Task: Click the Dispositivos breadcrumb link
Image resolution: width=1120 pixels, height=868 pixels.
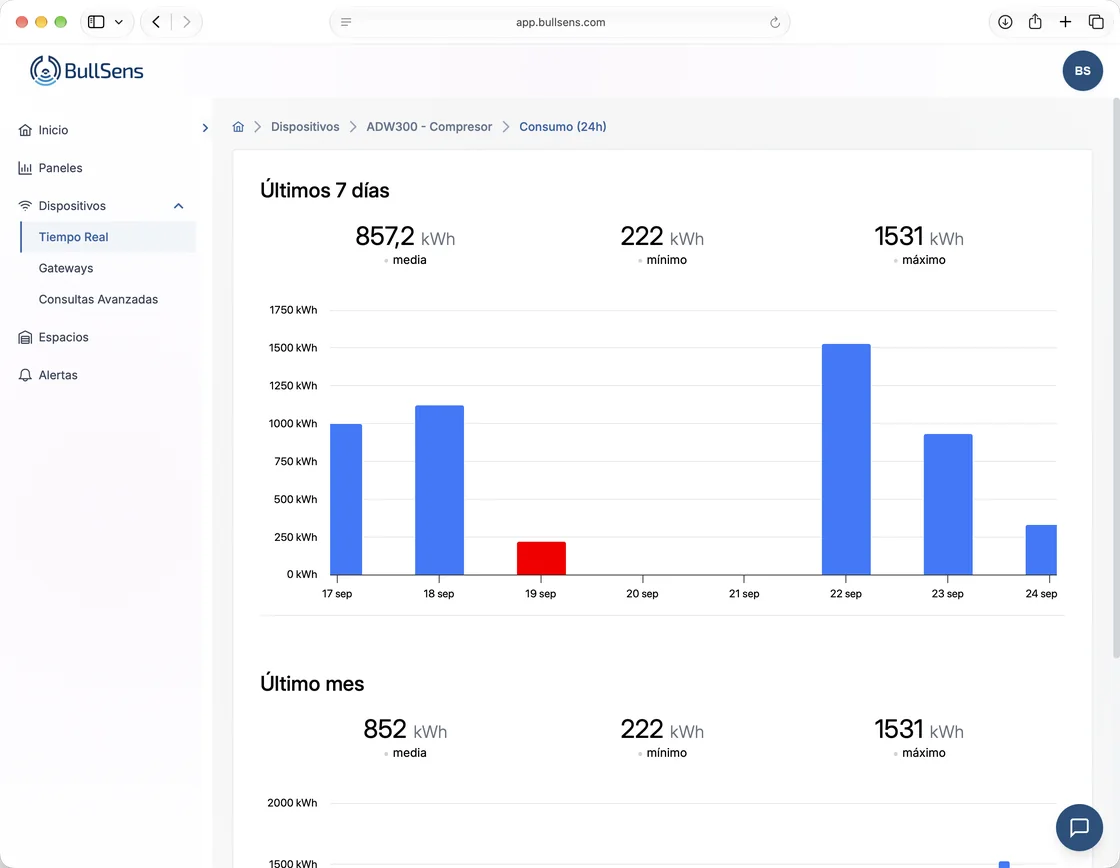Action: (305, 126)
